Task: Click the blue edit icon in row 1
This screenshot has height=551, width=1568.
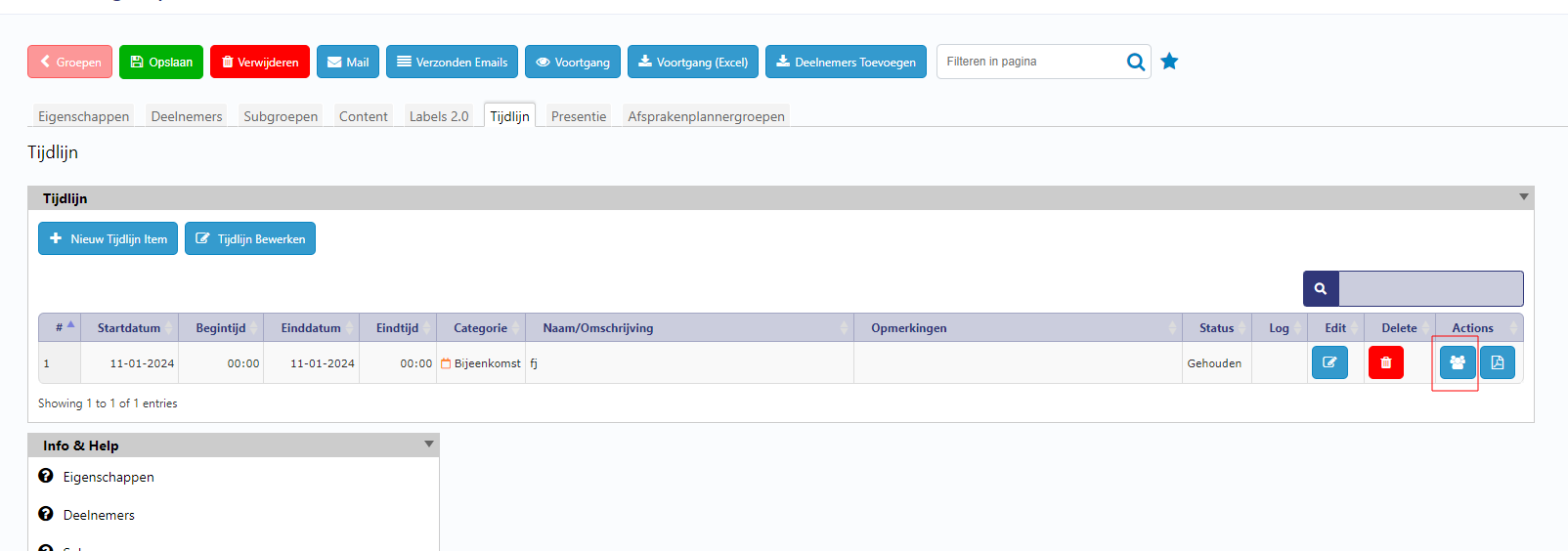Action: [x=1329, y=362]
